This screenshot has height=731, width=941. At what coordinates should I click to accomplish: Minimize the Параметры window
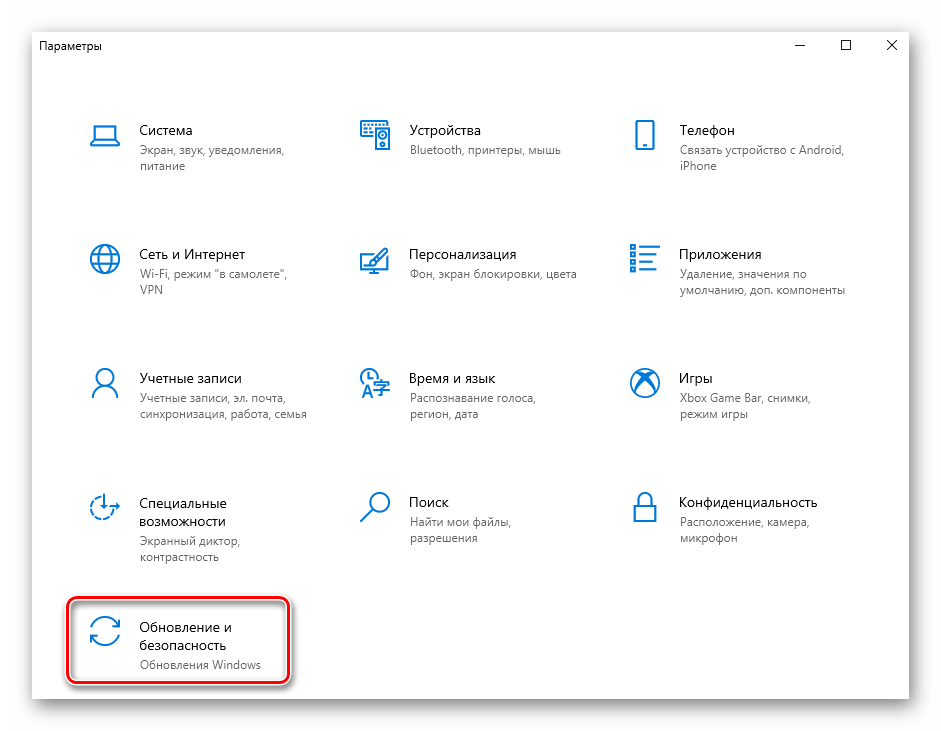[x=800, y=45]
